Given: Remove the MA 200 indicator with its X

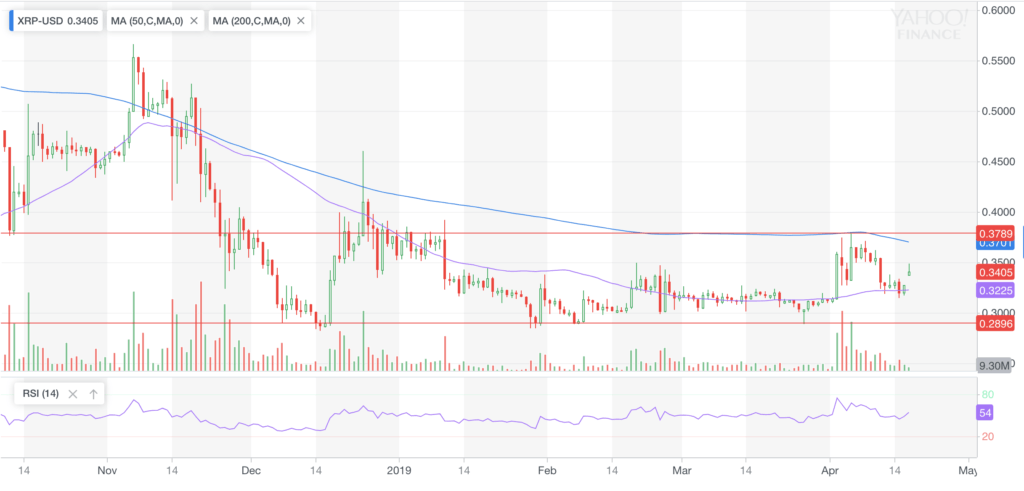Looking at the screenshot, I should click(300, 20).
